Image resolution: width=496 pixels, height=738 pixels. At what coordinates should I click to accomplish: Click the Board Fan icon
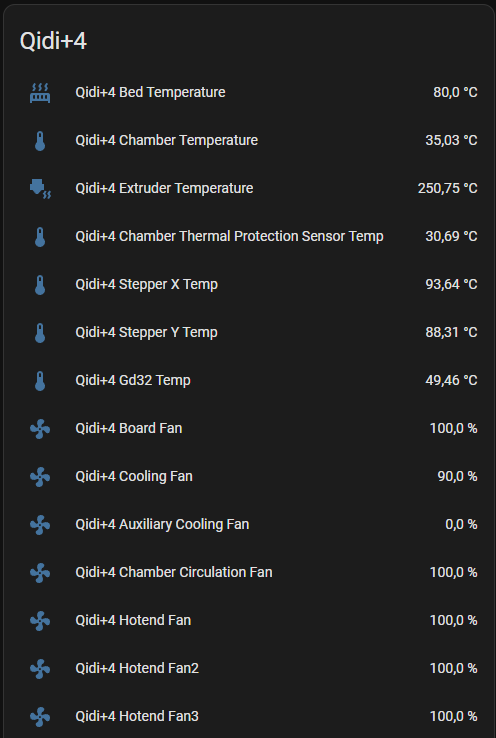[40, 429]
